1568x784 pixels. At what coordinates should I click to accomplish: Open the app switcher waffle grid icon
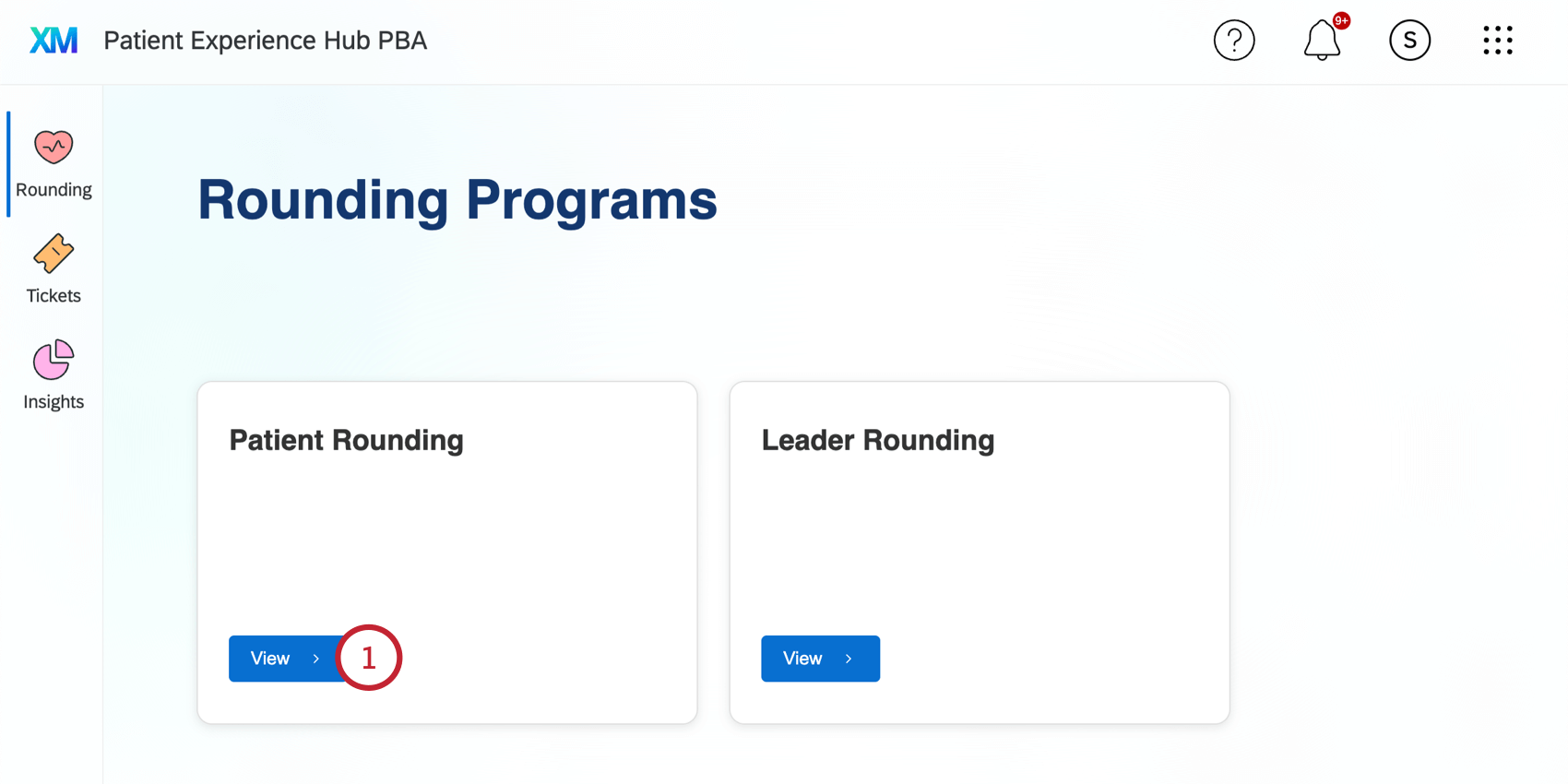[1497, 40]
